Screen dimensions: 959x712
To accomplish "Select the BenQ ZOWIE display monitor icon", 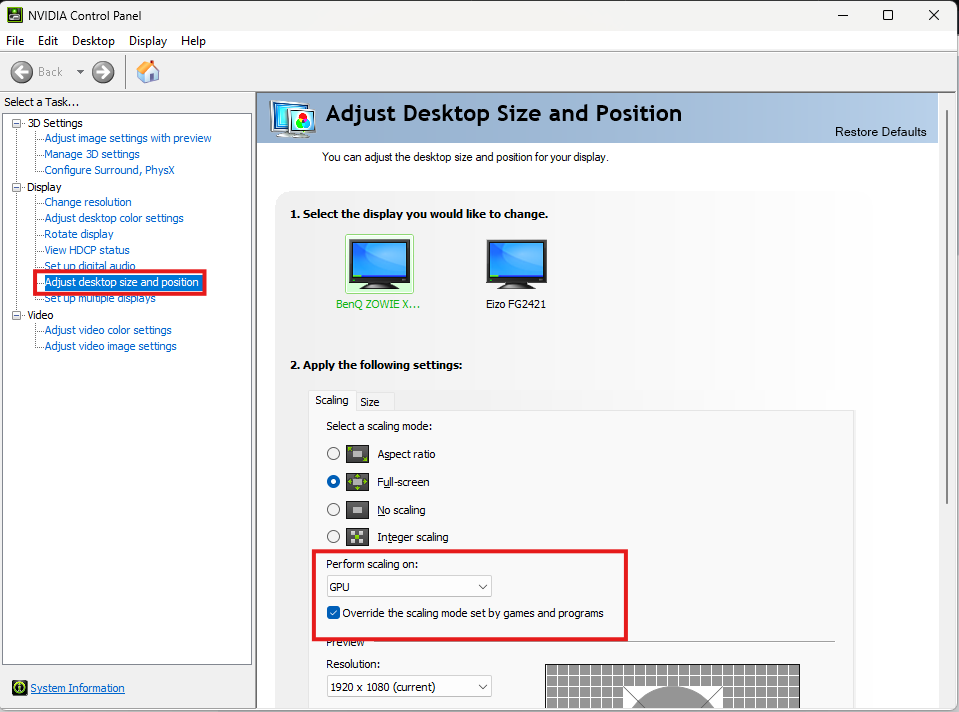I will pos(379,264).
